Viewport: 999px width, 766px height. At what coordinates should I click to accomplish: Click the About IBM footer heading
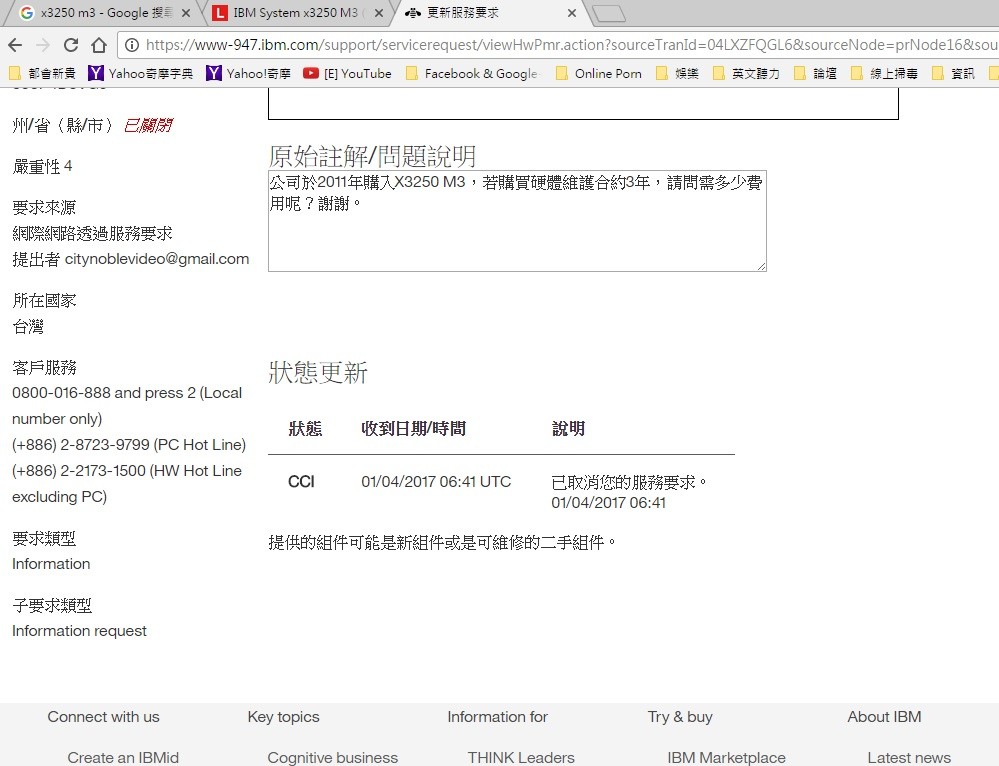884,717
